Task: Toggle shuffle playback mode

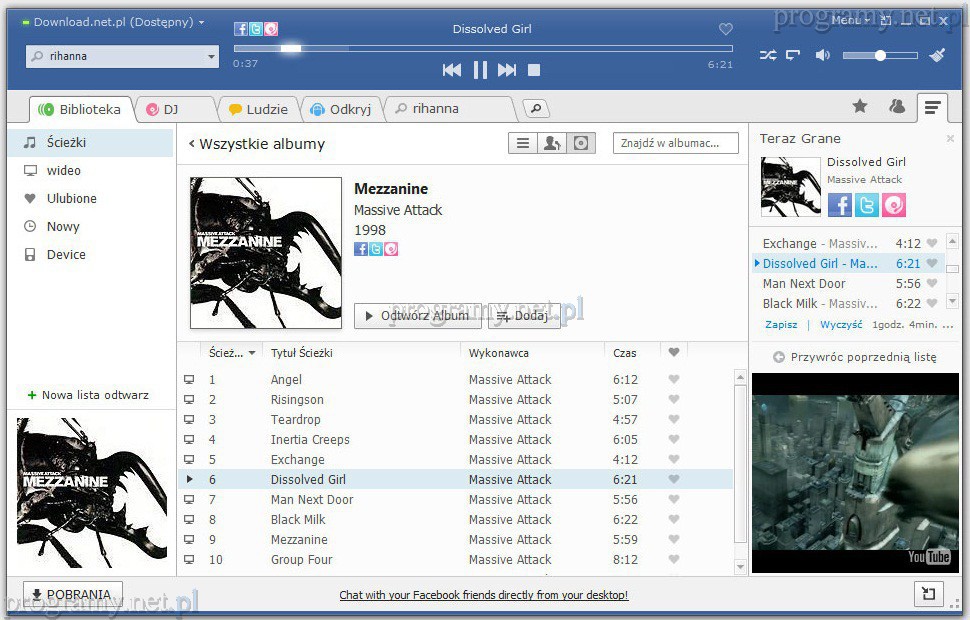Action: coord(767,56)
